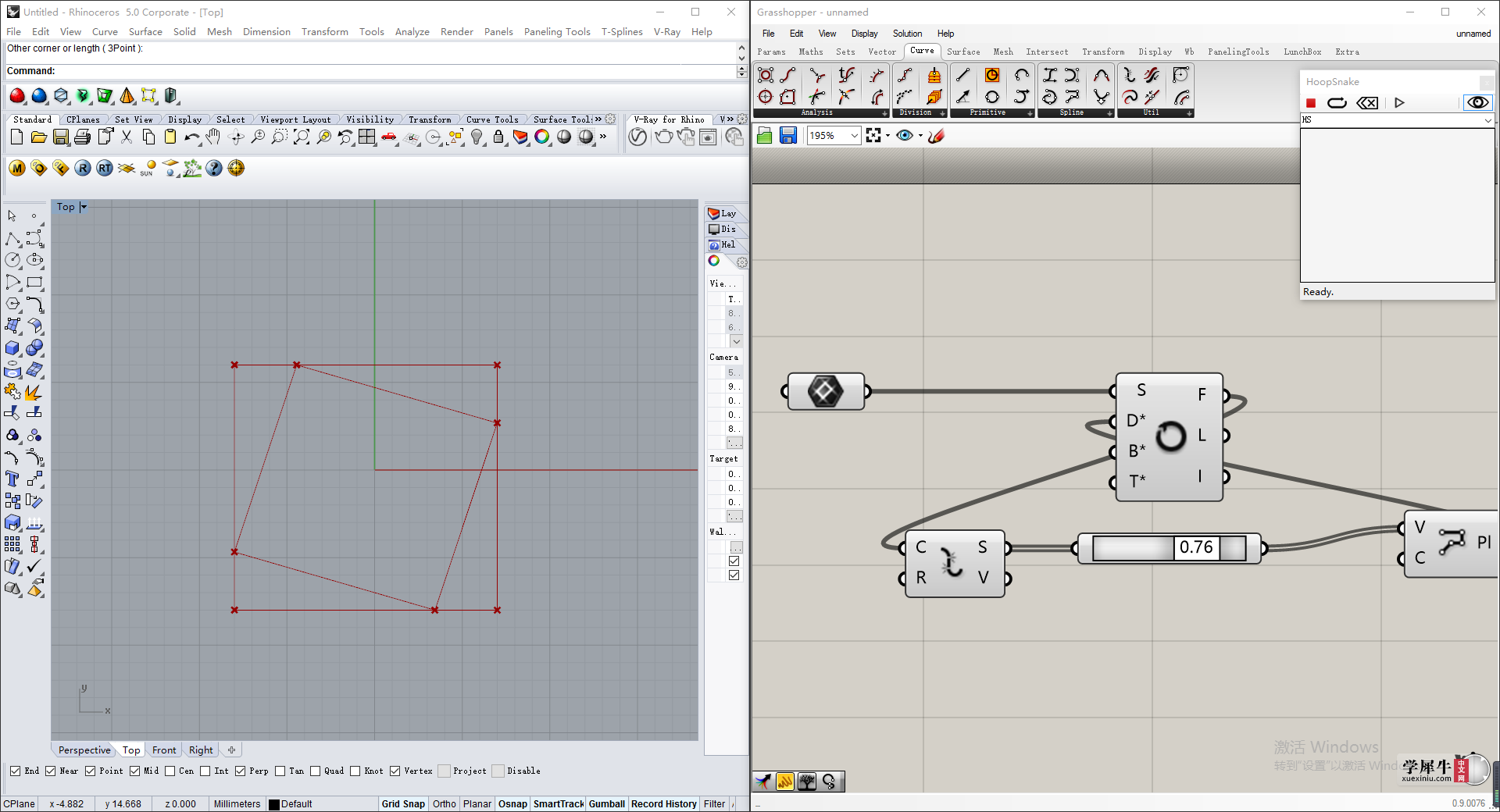Click the V-Ray help question icon
1500x812 pixels.
point(214,168)
